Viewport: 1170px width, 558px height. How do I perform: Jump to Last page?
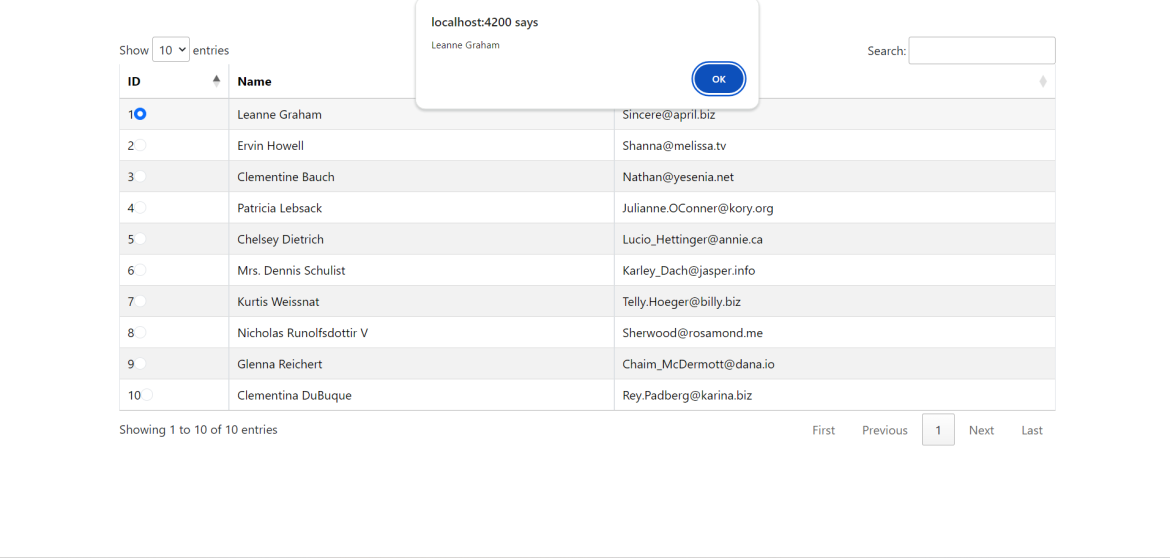pos(1031,430)
